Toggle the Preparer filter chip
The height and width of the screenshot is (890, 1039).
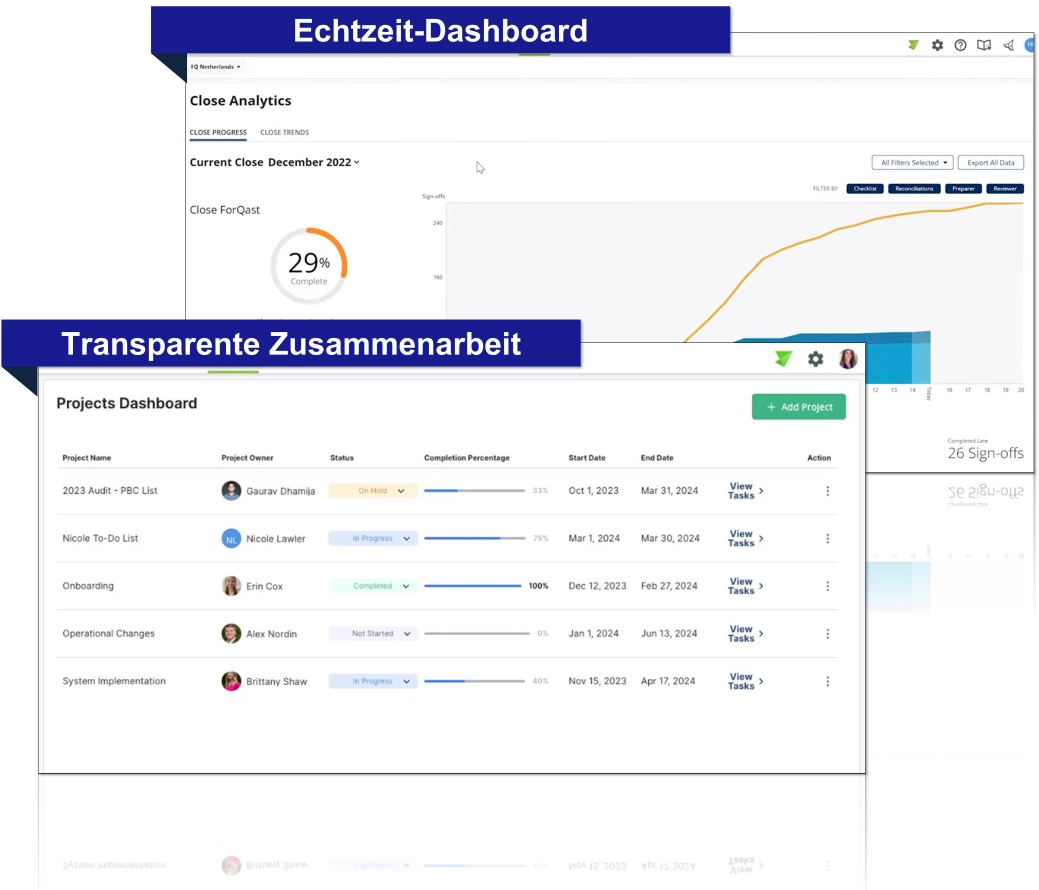(x=963, y=189)
